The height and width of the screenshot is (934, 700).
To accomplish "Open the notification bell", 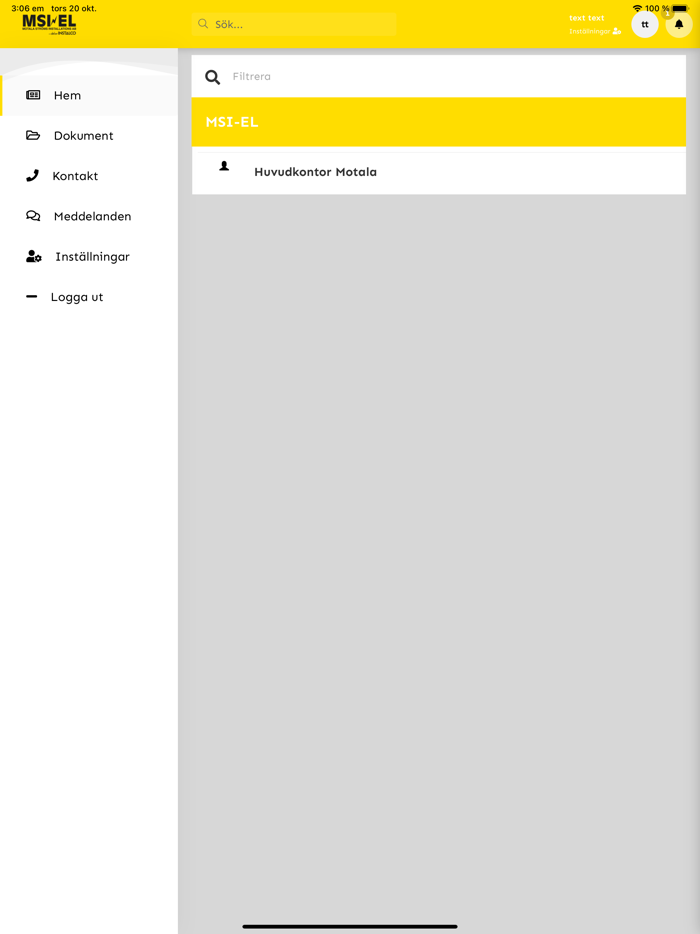I will (679, 24).
